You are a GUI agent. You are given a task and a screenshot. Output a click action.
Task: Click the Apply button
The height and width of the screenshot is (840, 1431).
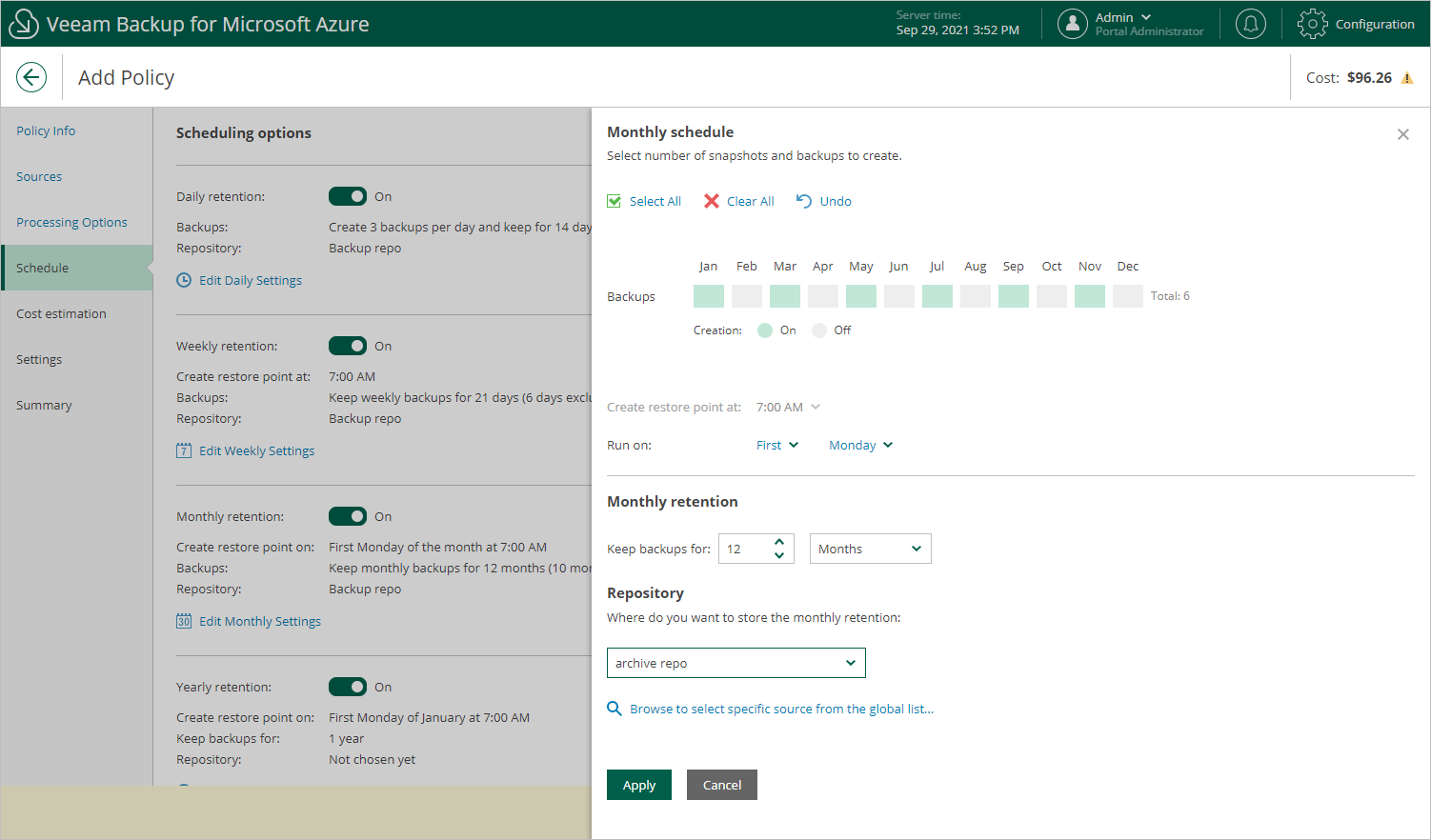[639, 785]
